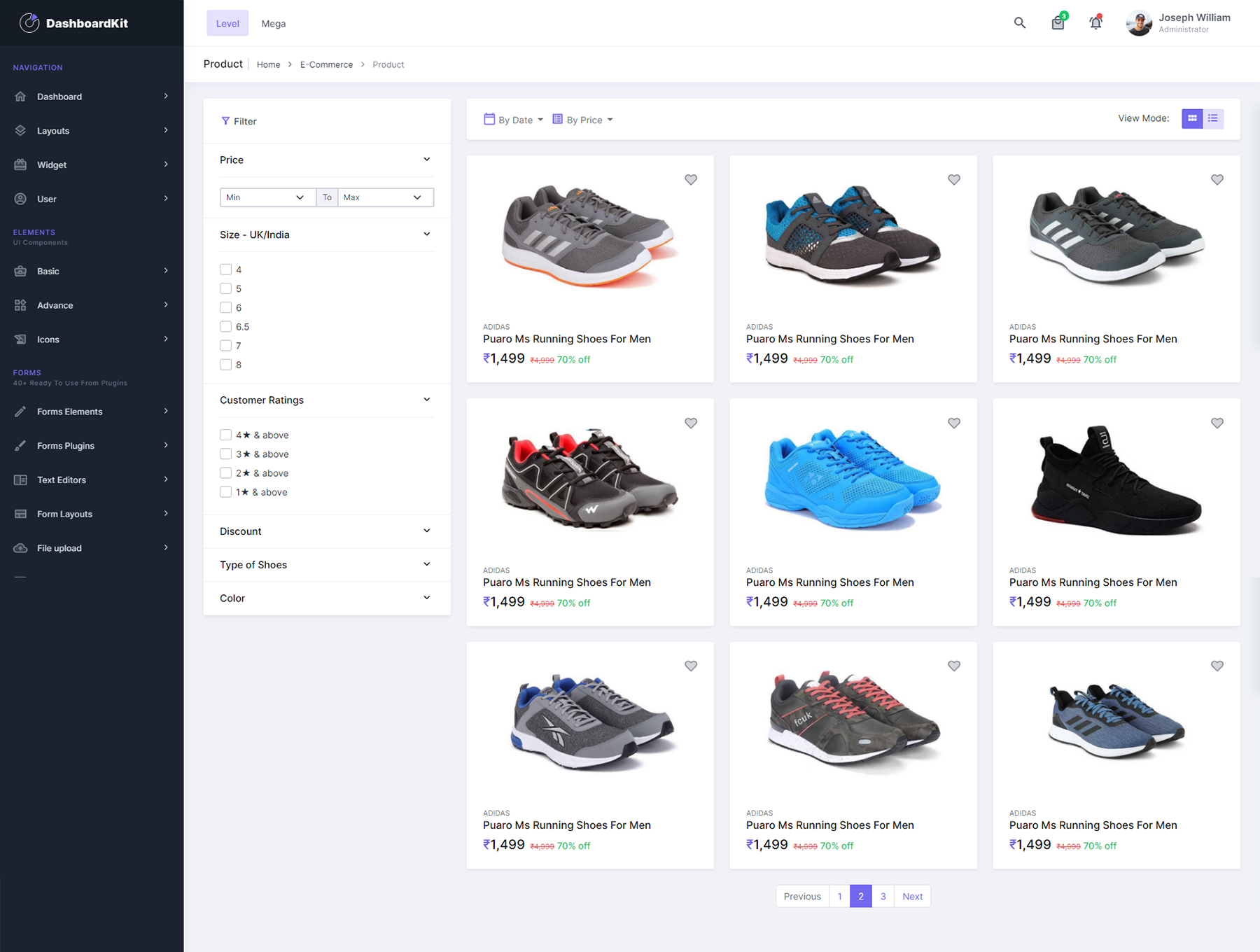Click the Advance grid icon in sidebar

[20, 305]
